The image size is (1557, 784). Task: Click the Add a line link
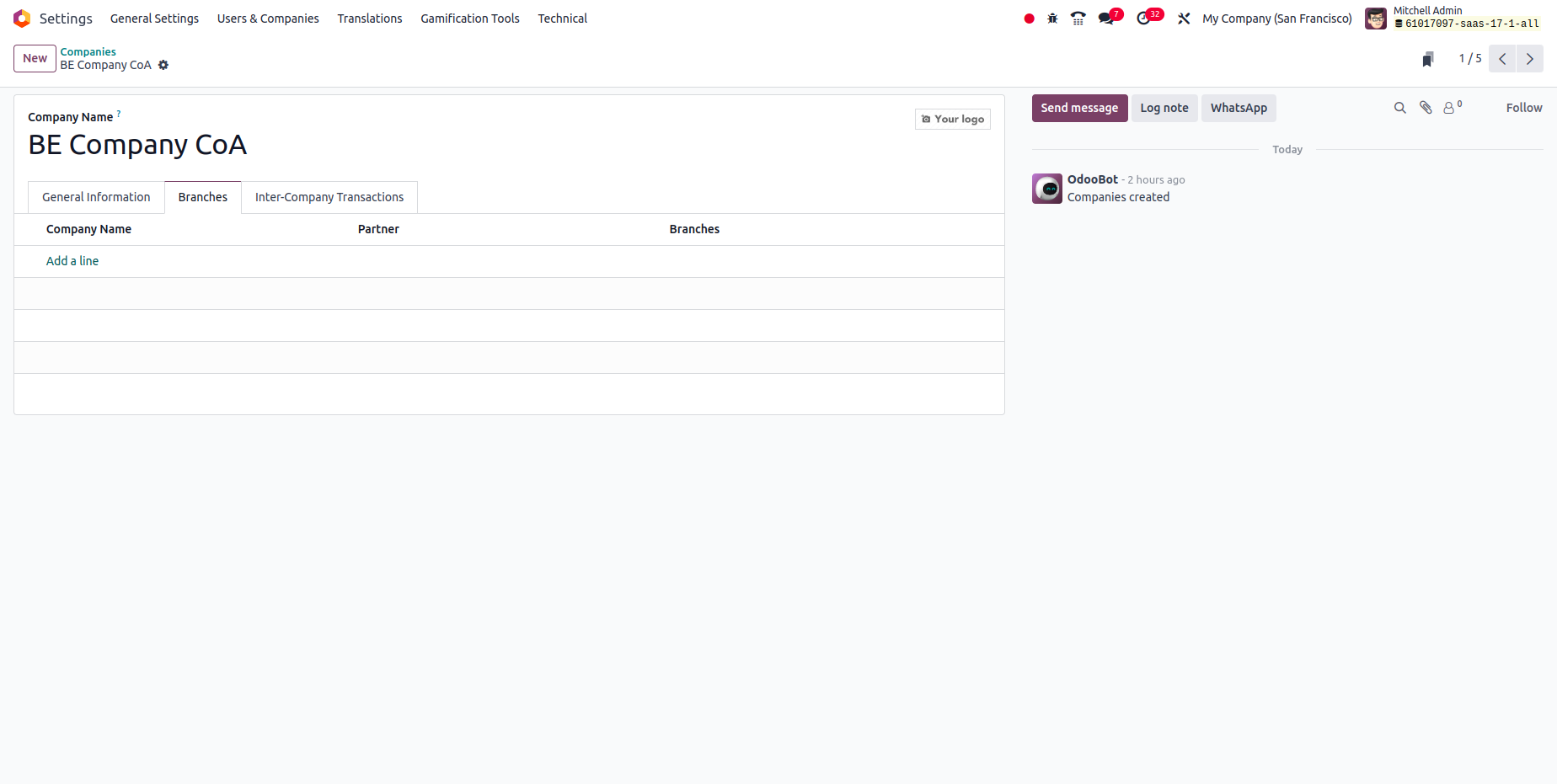72,261
